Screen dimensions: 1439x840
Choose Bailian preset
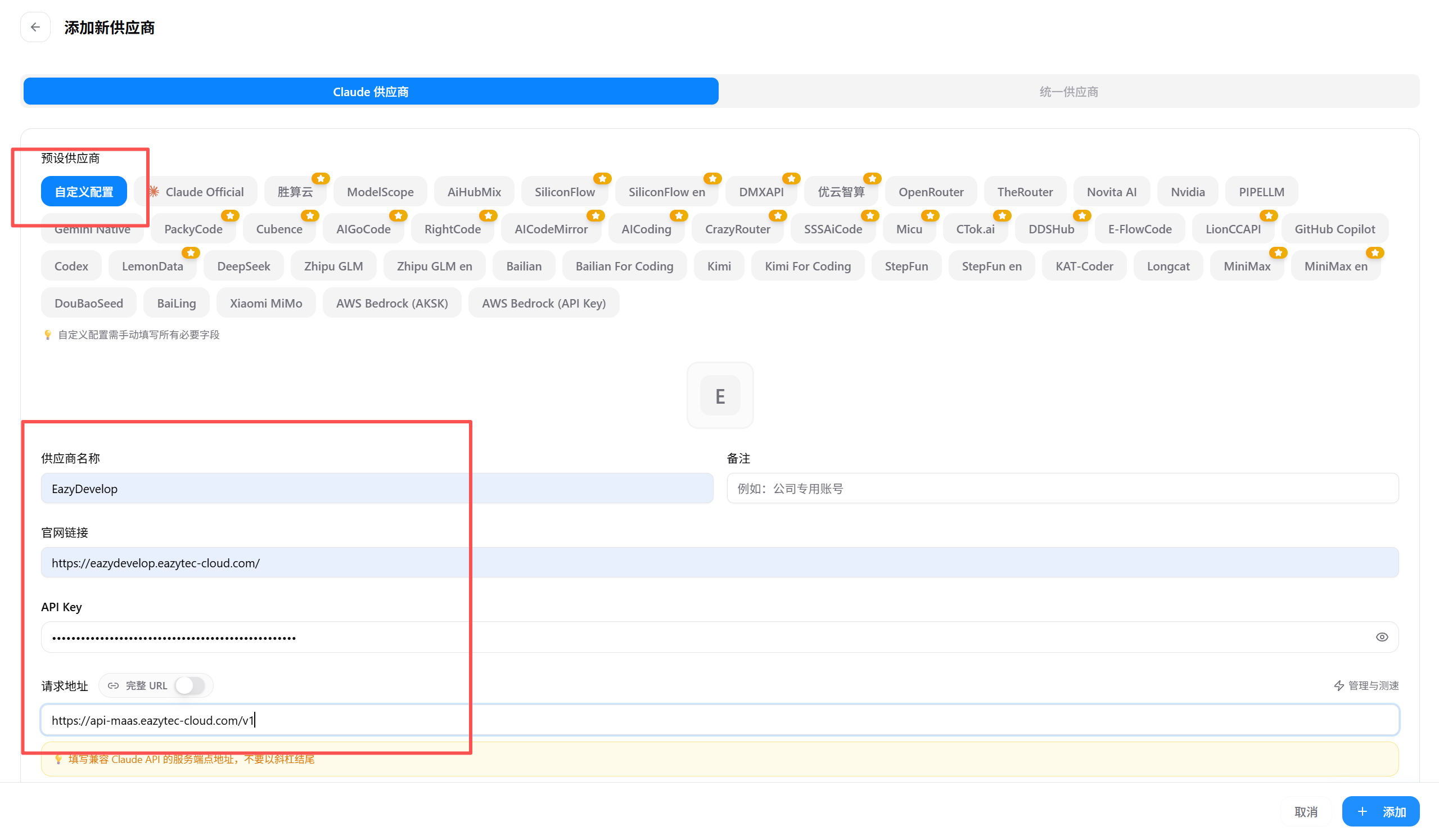click(524, 265)
